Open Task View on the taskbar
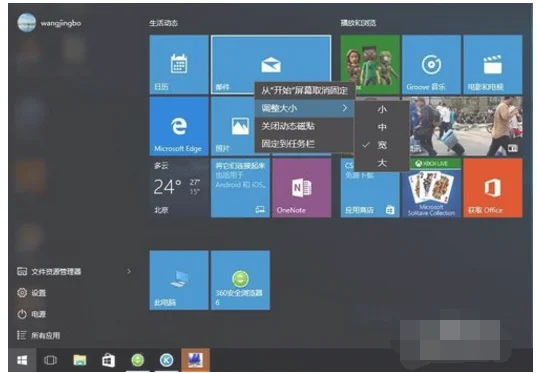 click(x=50, y=360)
